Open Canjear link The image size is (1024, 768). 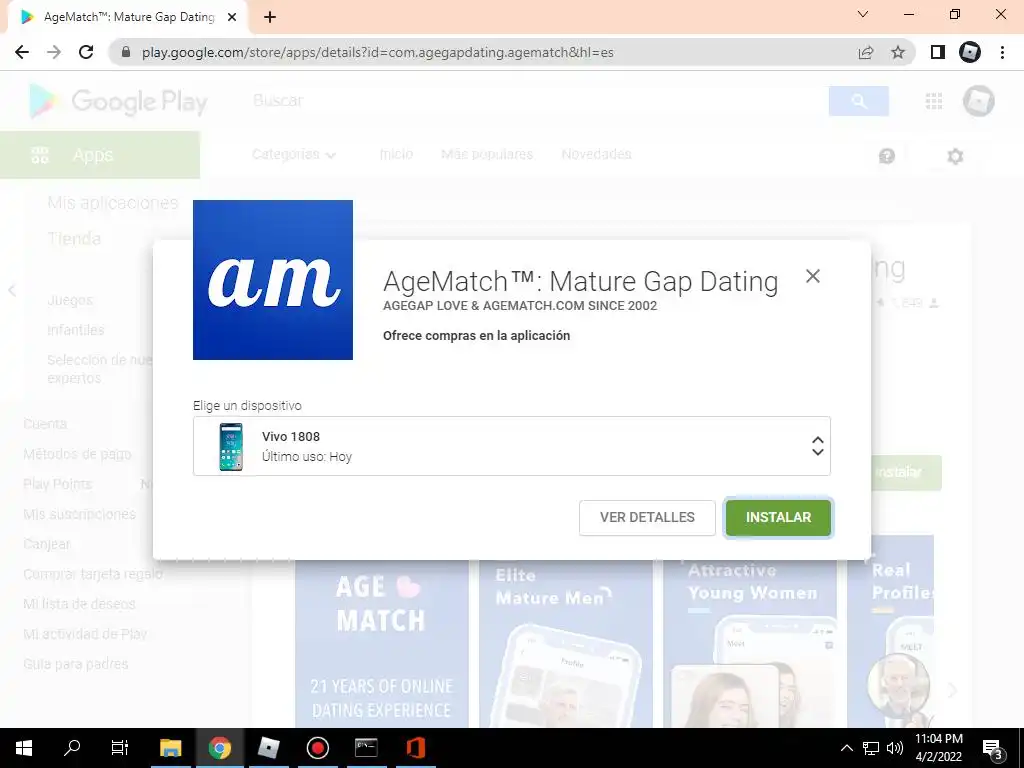pos(46,544)
